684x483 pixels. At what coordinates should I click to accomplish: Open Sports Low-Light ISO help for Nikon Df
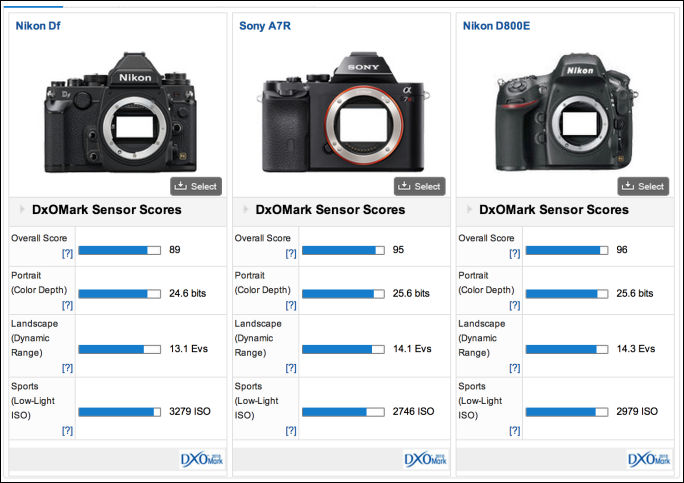click(x=67, y=431)
